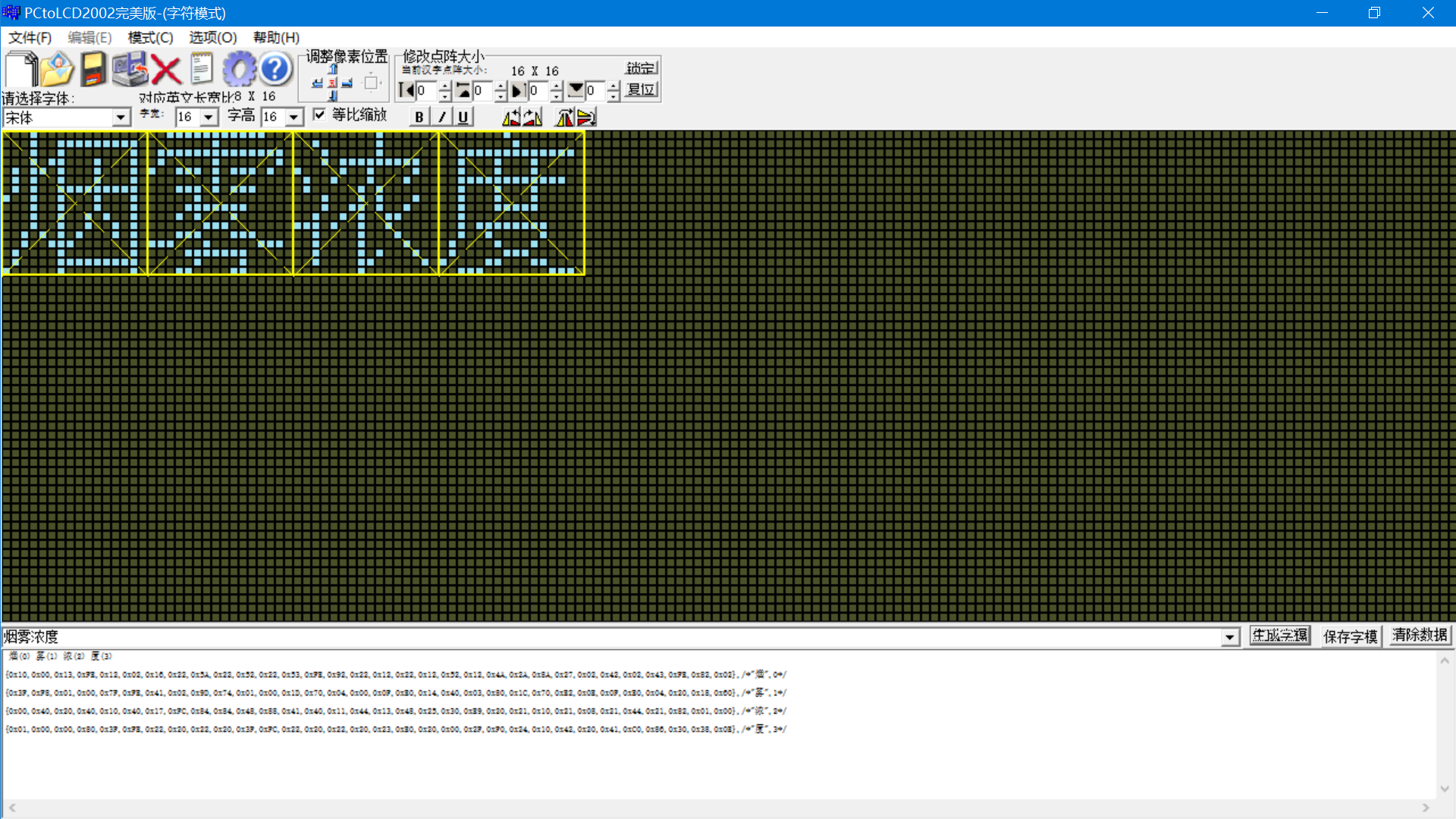Enable Underline formatting
This screenshot has height=819, width=1456.
click(x=463, y=116)
